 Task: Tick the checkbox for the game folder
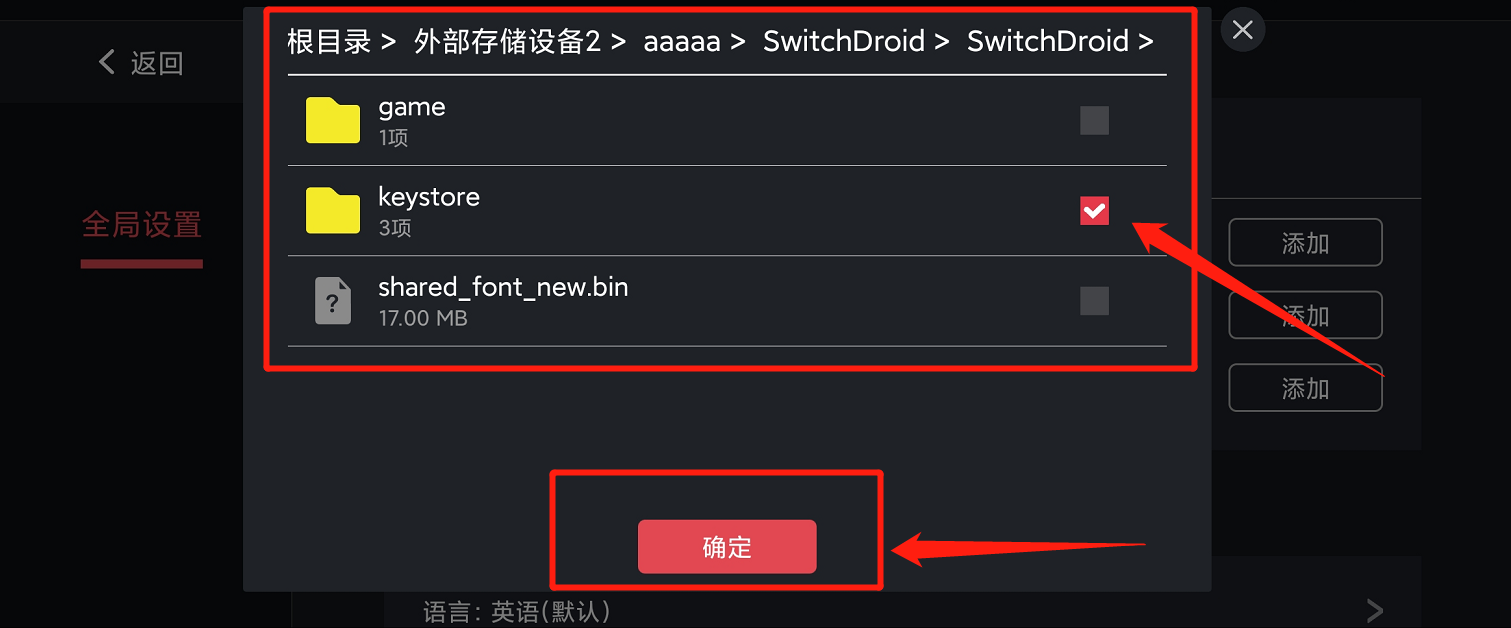click(1095, 121)
